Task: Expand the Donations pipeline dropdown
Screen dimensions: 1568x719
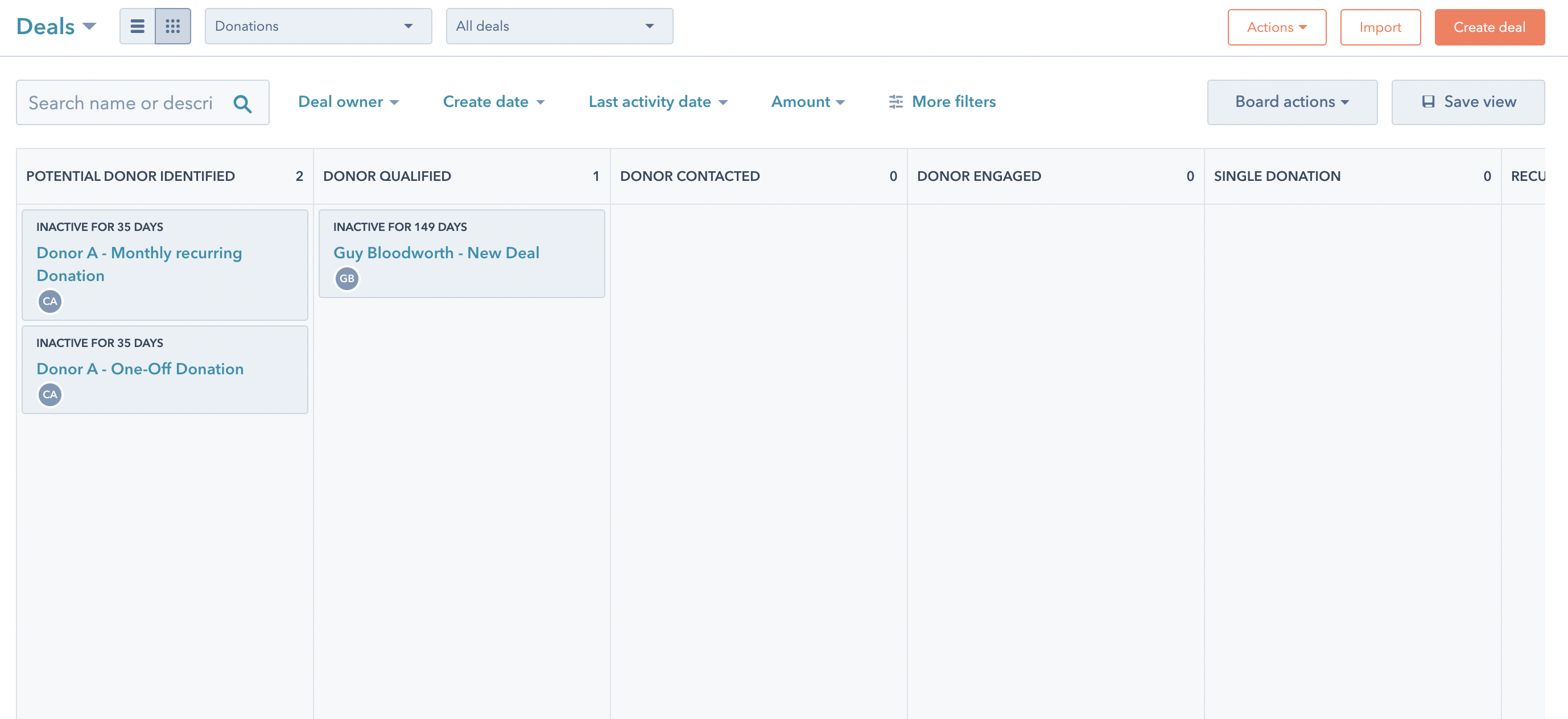Action: pos(314,26)
